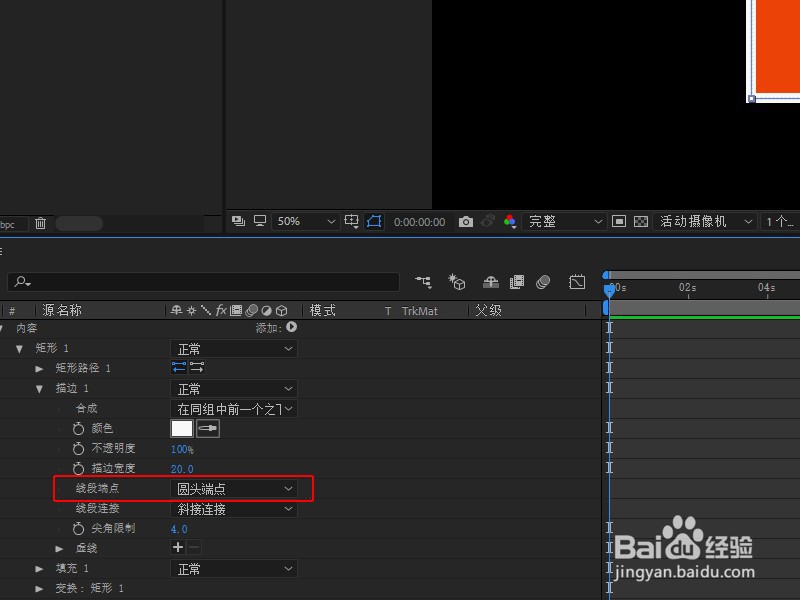Select the first path direction icon for 矩形路径 1
Viewport: 800px width, 600px height.
pyautogui.click(x=179, y=367)
